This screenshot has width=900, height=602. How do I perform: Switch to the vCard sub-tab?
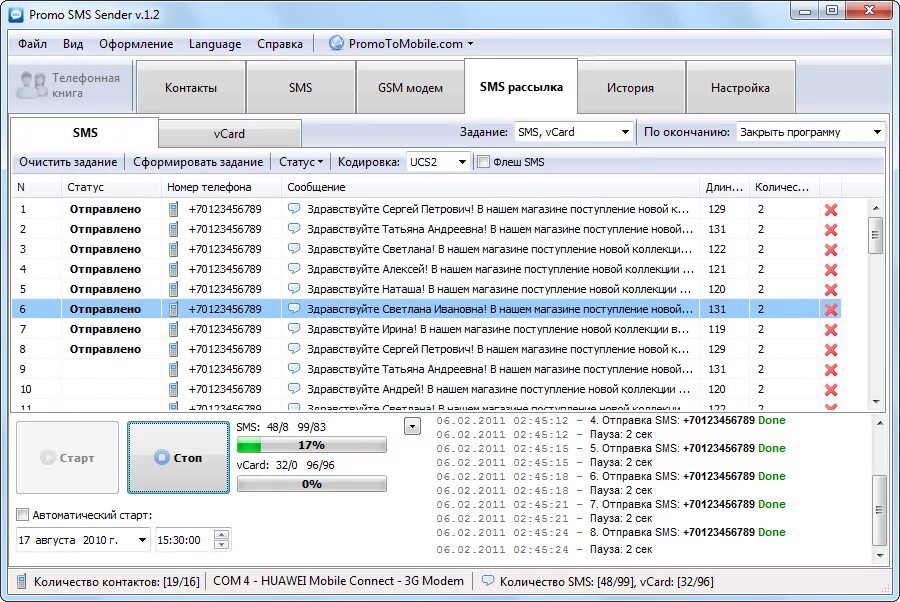click(229, 134)
